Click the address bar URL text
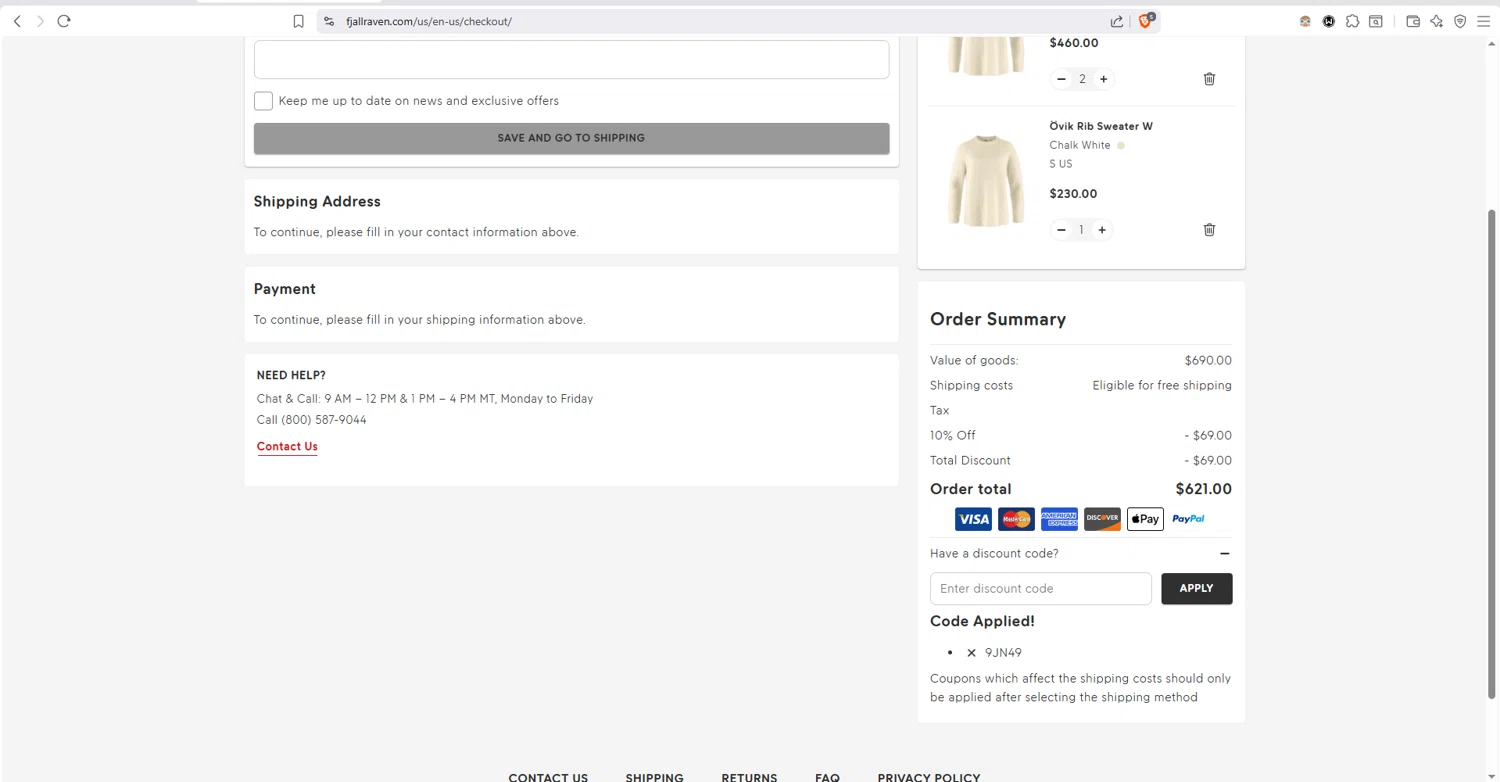The image size is (1500, 782). 429,21
